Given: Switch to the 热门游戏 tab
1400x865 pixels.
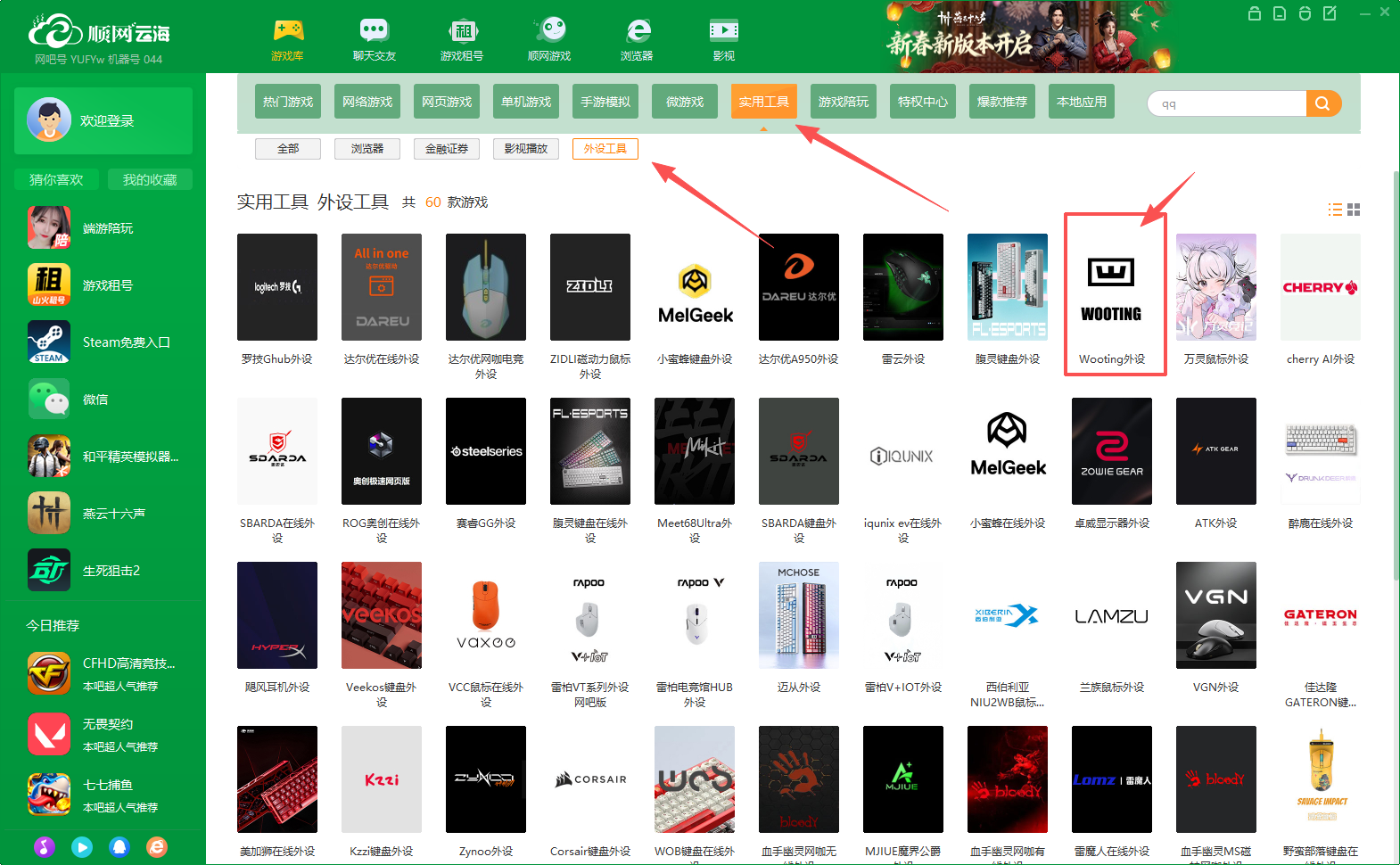Looking at the screenshot, I should (288, 102).
